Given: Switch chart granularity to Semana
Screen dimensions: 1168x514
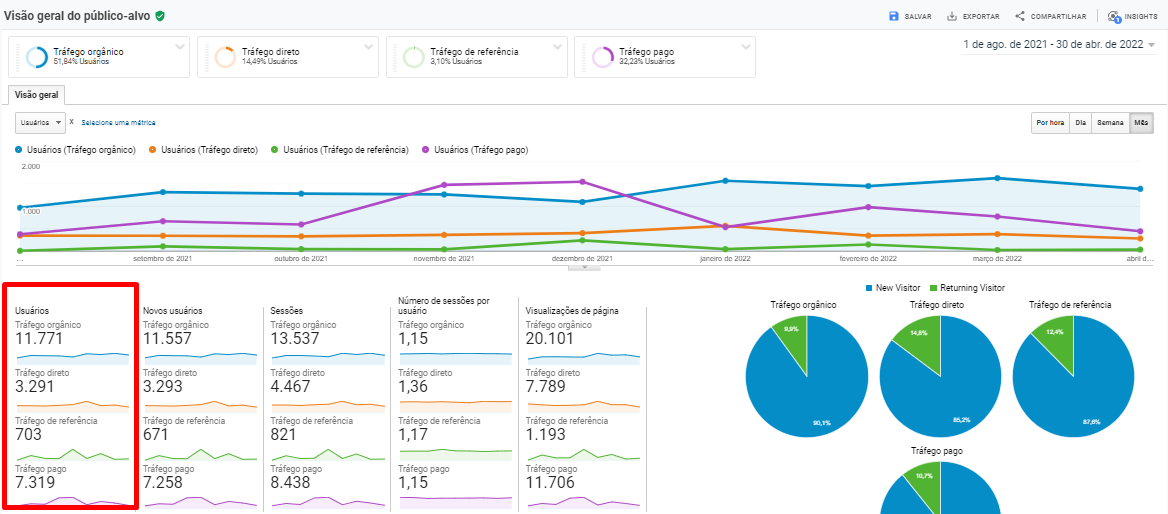Looking at the screenshot, I should [x=1110, y=123].
